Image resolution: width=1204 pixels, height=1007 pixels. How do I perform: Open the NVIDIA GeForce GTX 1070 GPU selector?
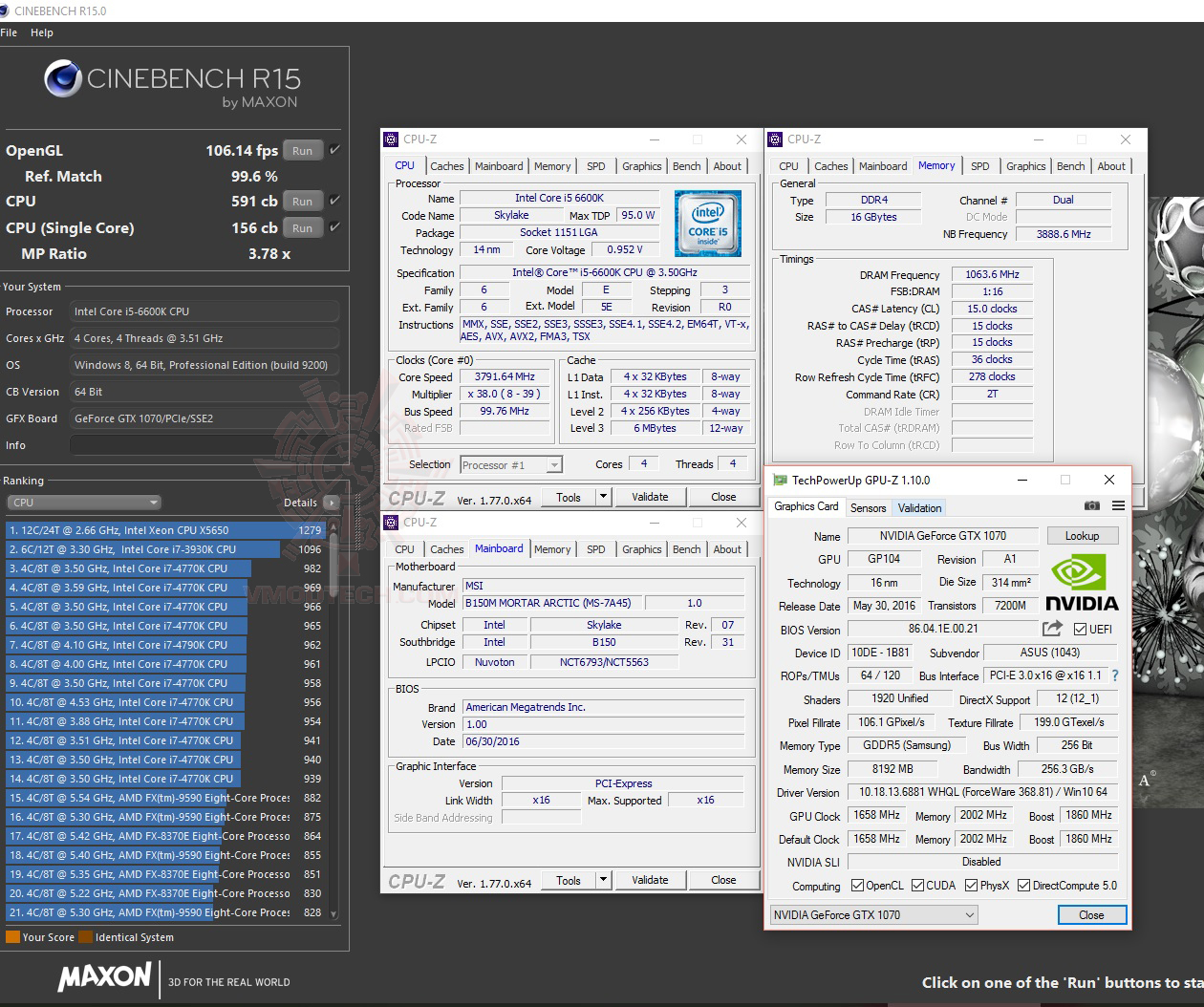(873, 915)
